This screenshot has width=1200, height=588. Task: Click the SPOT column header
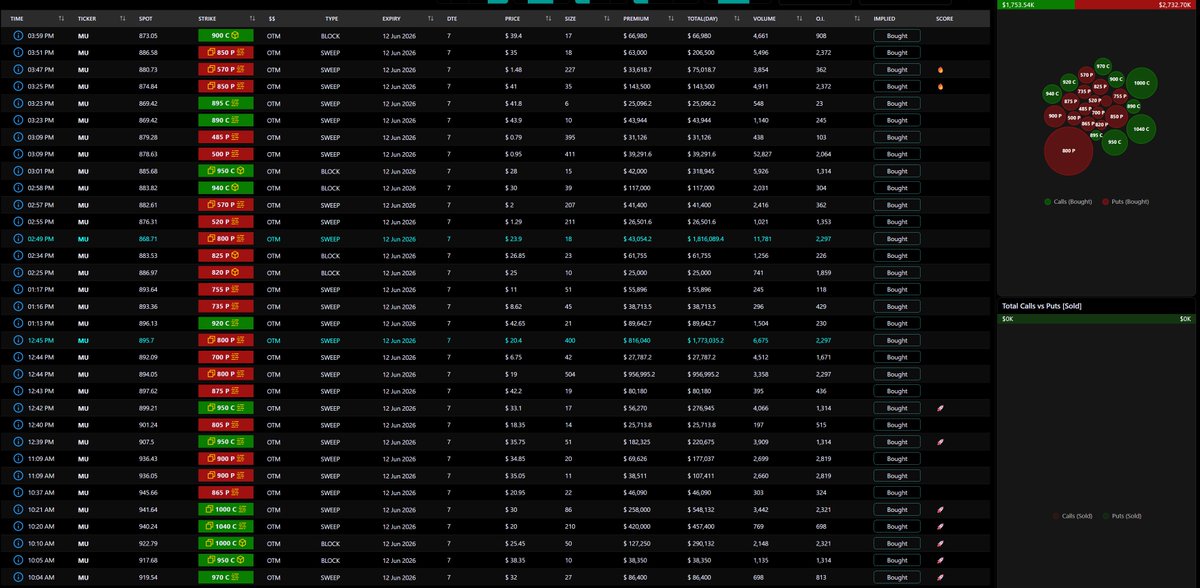tap(146, 19)
